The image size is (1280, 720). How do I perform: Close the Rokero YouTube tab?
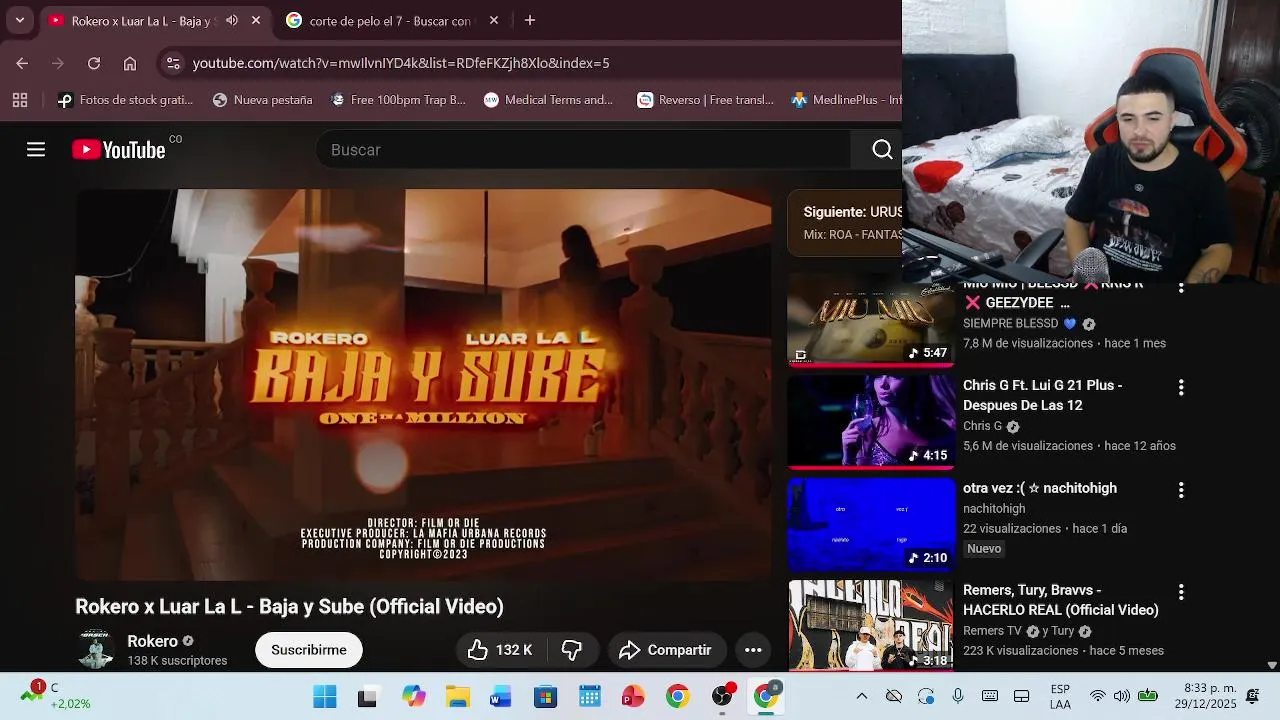pyautogui.click(x=256, y=20)
